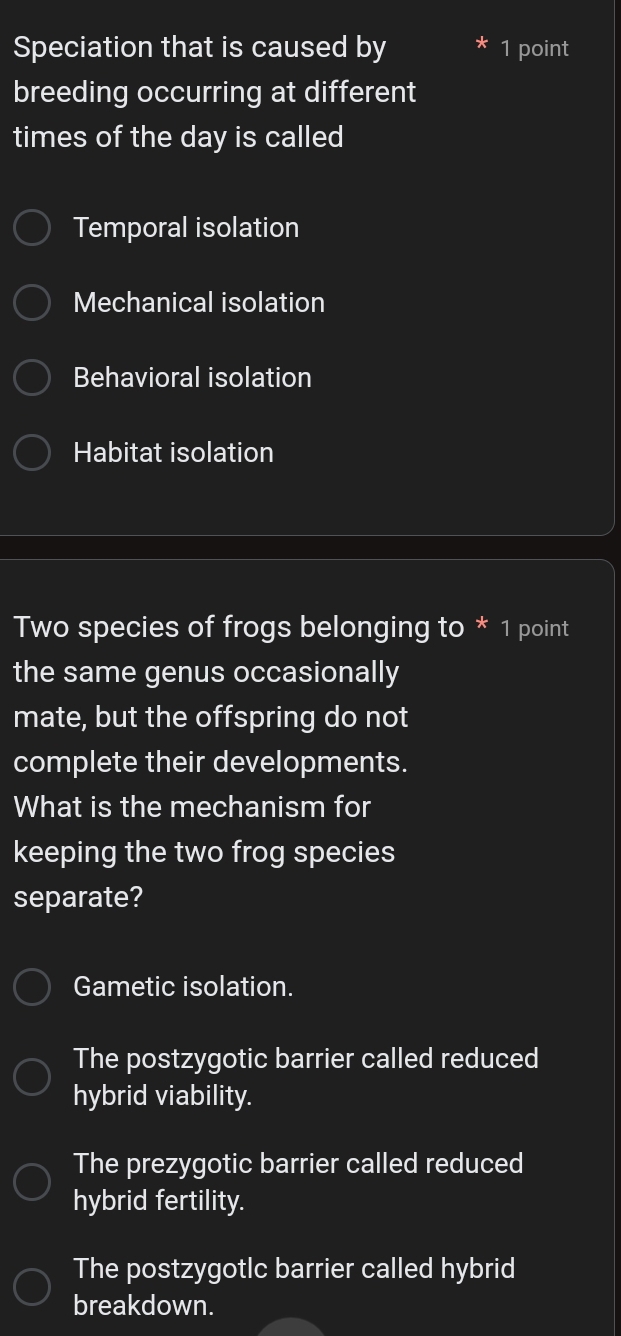Click the red asterisk on the frog question

481,626
